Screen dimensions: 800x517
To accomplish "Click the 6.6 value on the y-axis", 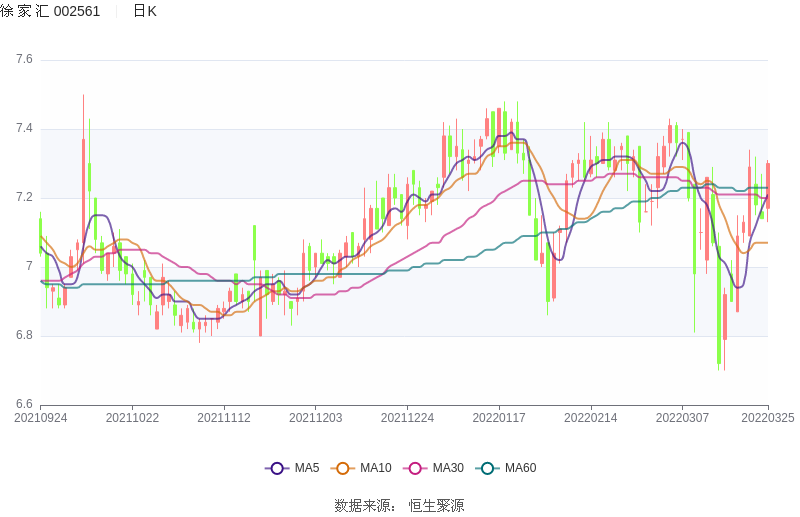I will click(x=23, y=404).
